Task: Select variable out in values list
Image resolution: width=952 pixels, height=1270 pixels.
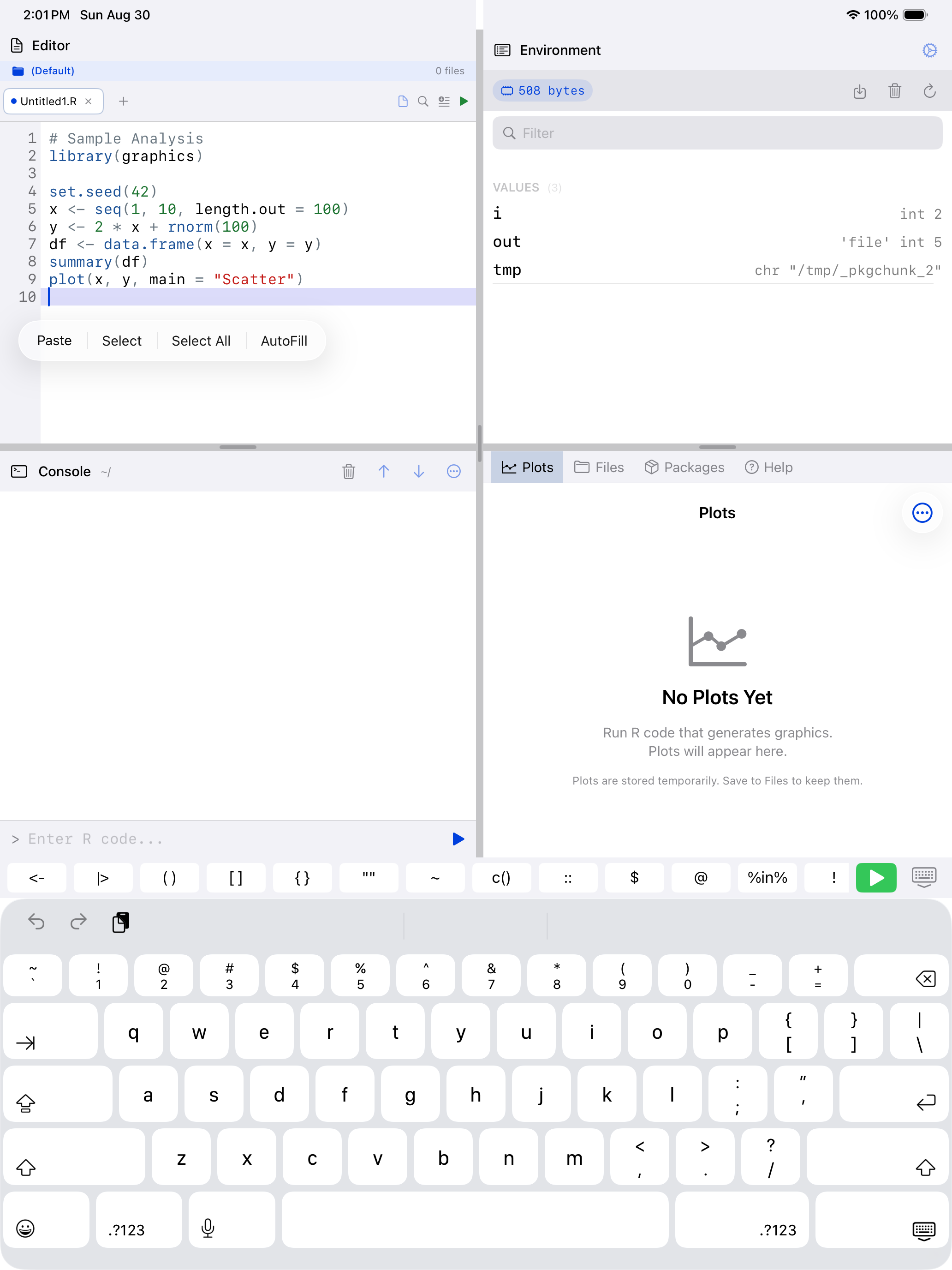Action: click(x=717, y=242)
